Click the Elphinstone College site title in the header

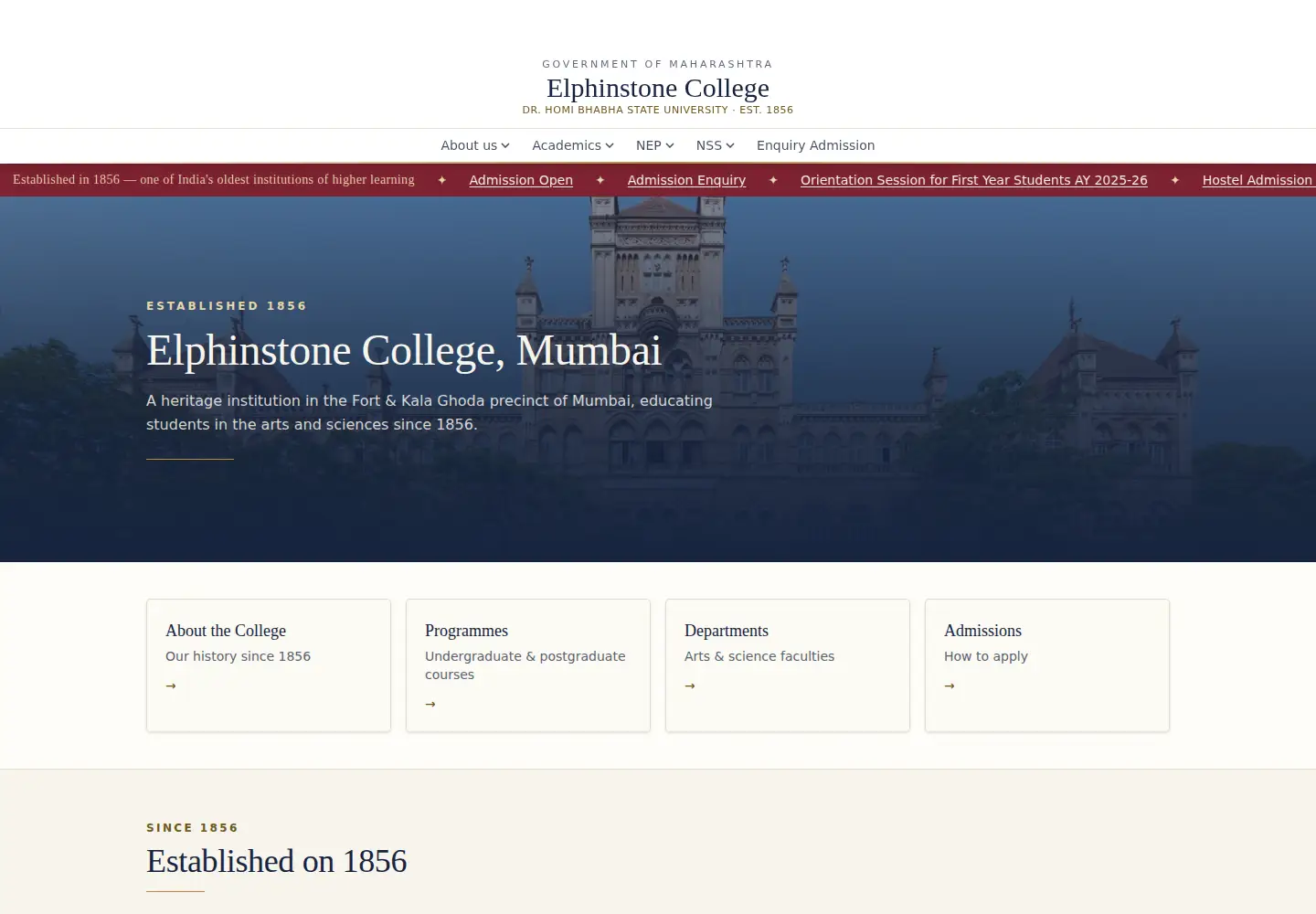tap(658, 88)
